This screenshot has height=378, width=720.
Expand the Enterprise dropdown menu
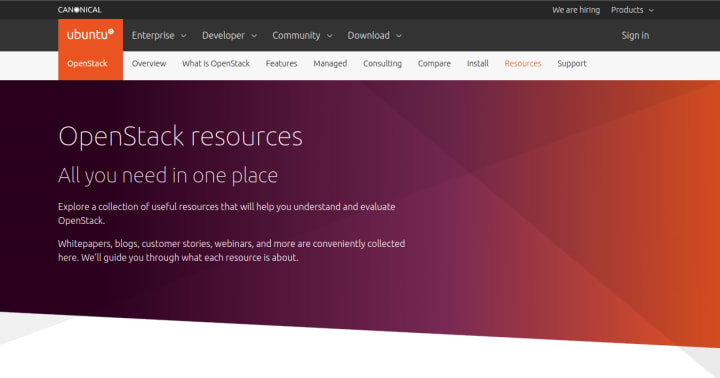click(x=159, y=35)
